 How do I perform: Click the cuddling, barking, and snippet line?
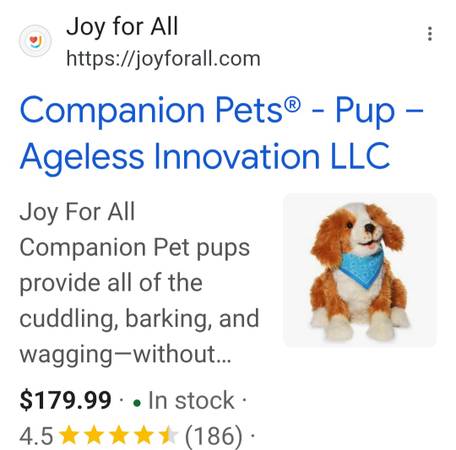click(139, 319)
